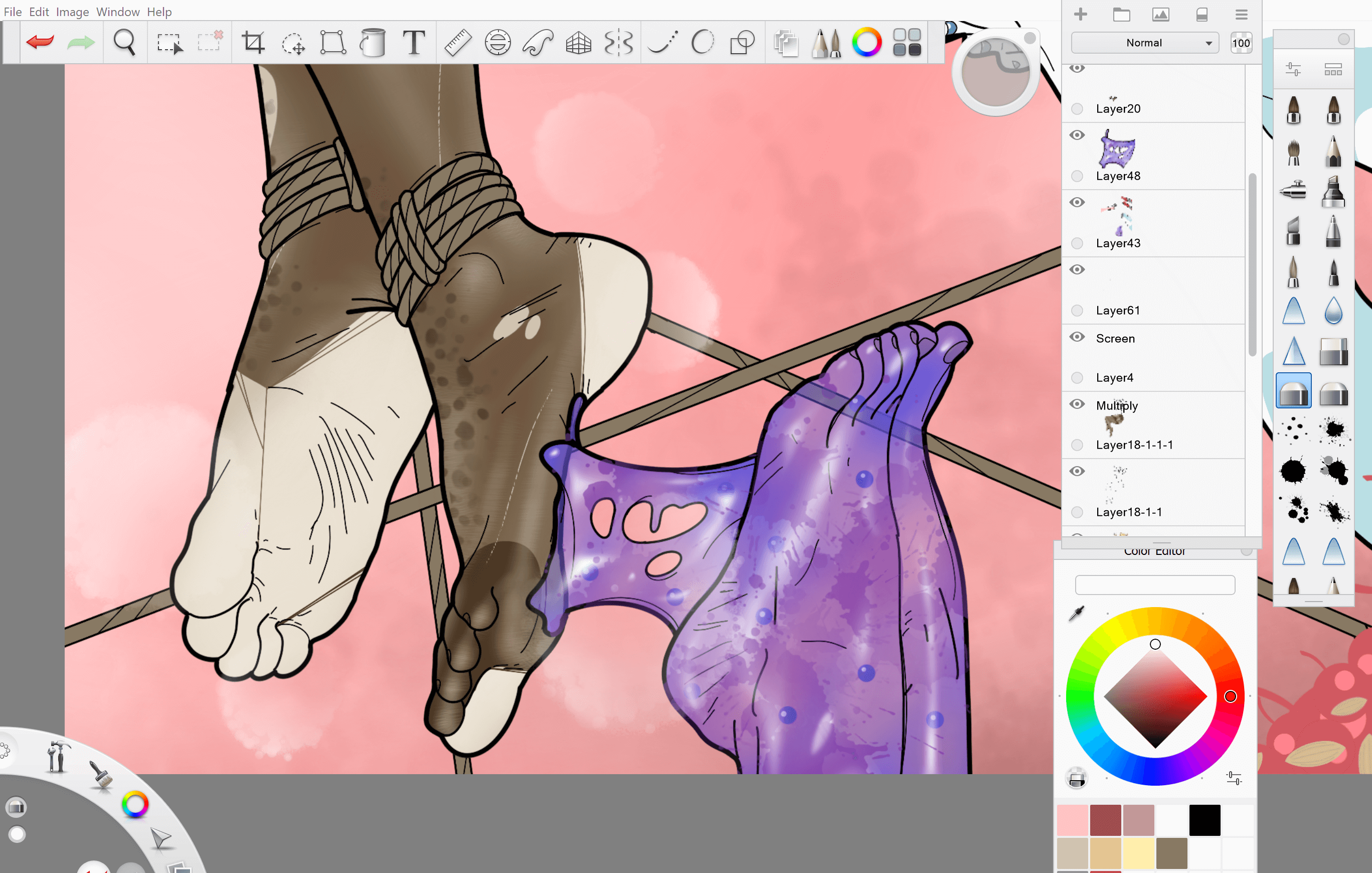Open the layer panel hamburger menu
Image resolution: width=1372 pixels, height=873 pixels.
[1241, 15]
